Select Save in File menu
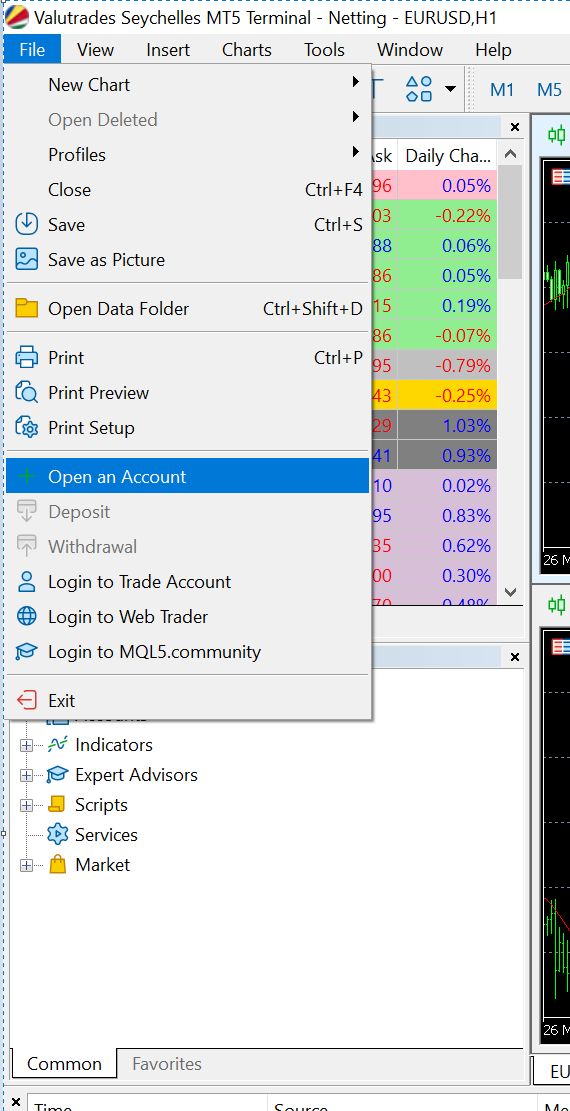Image resolution: width=570 pixels, height=1111 pixels. click(188, 225)
